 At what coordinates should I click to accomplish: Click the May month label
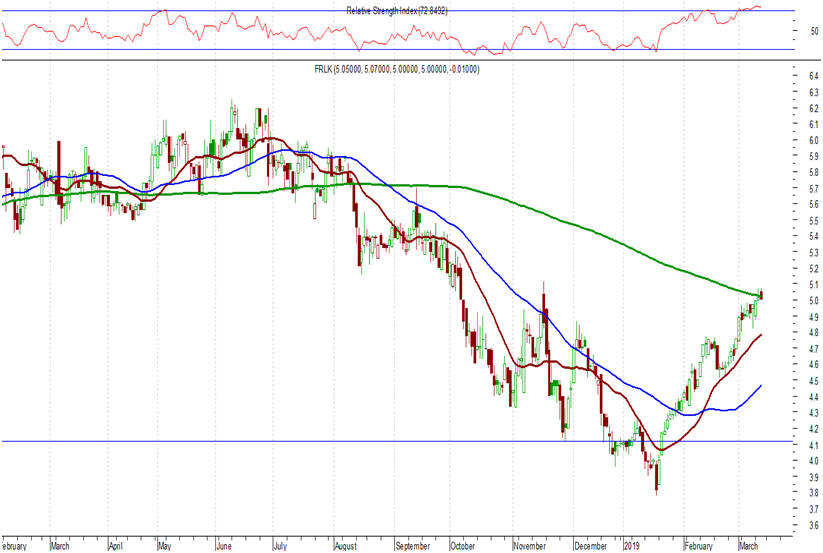(x=164, y=546)
